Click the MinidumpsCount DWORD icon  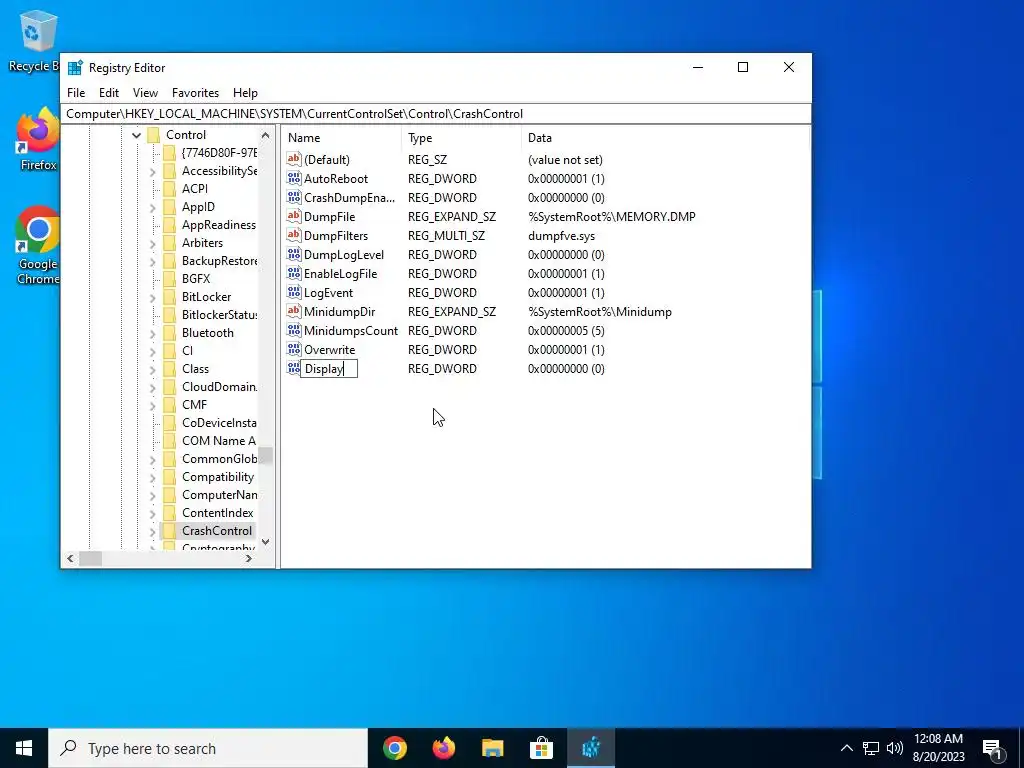(x=294, y=330)
